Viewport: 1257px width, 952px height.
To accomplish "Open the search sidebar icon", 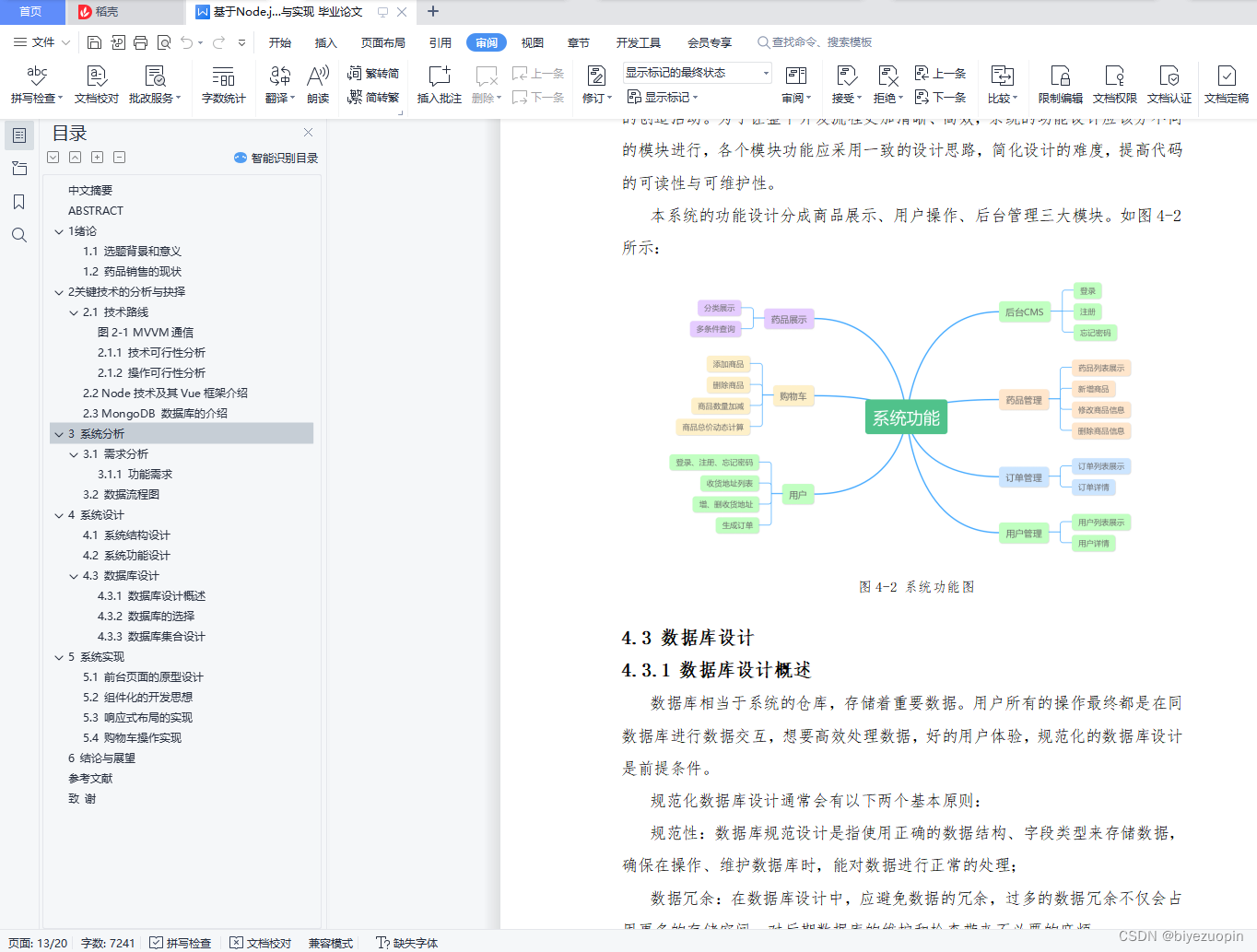I will pos(18,235).
